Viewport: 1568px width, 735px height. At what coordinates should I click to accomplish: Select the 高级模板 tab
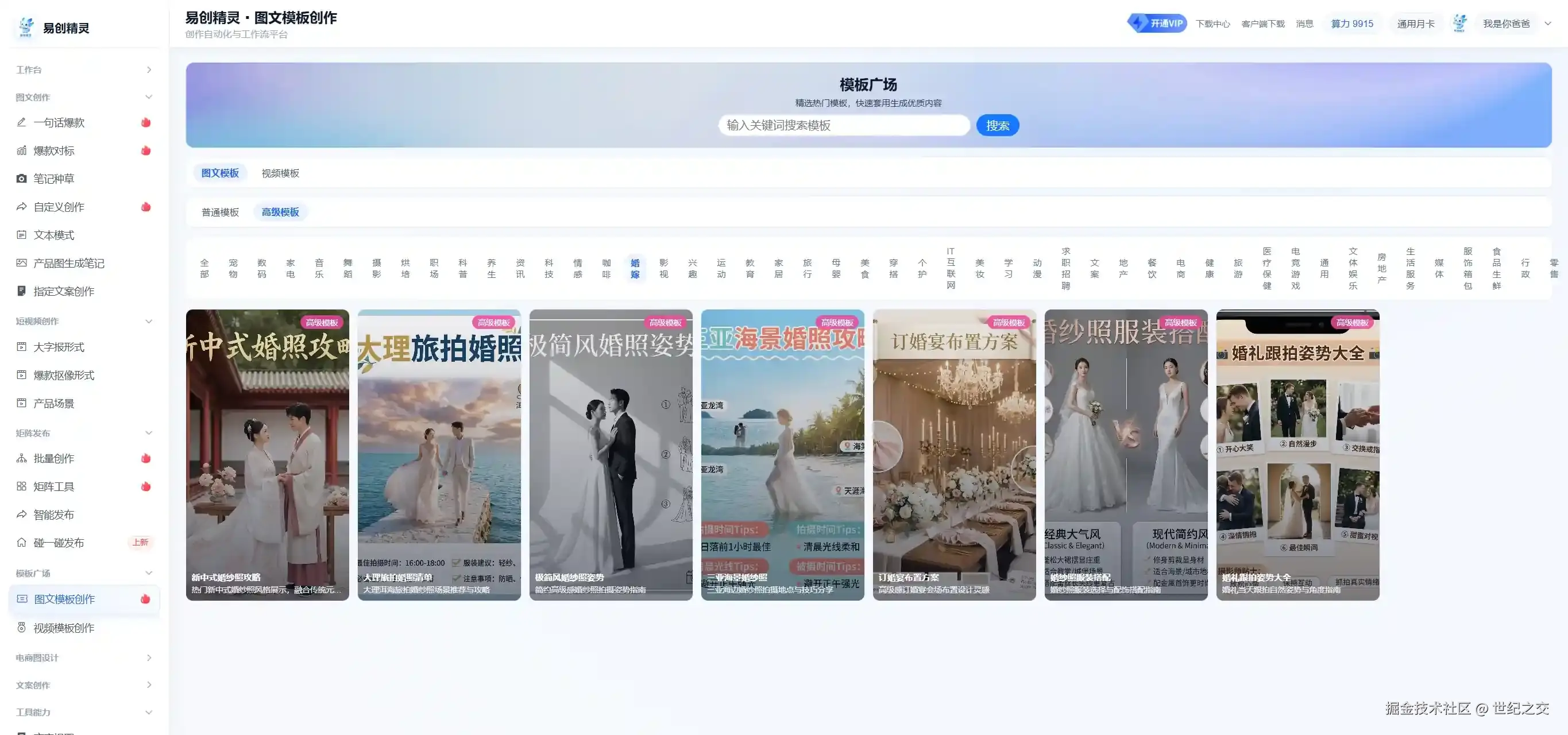(280, 212)
